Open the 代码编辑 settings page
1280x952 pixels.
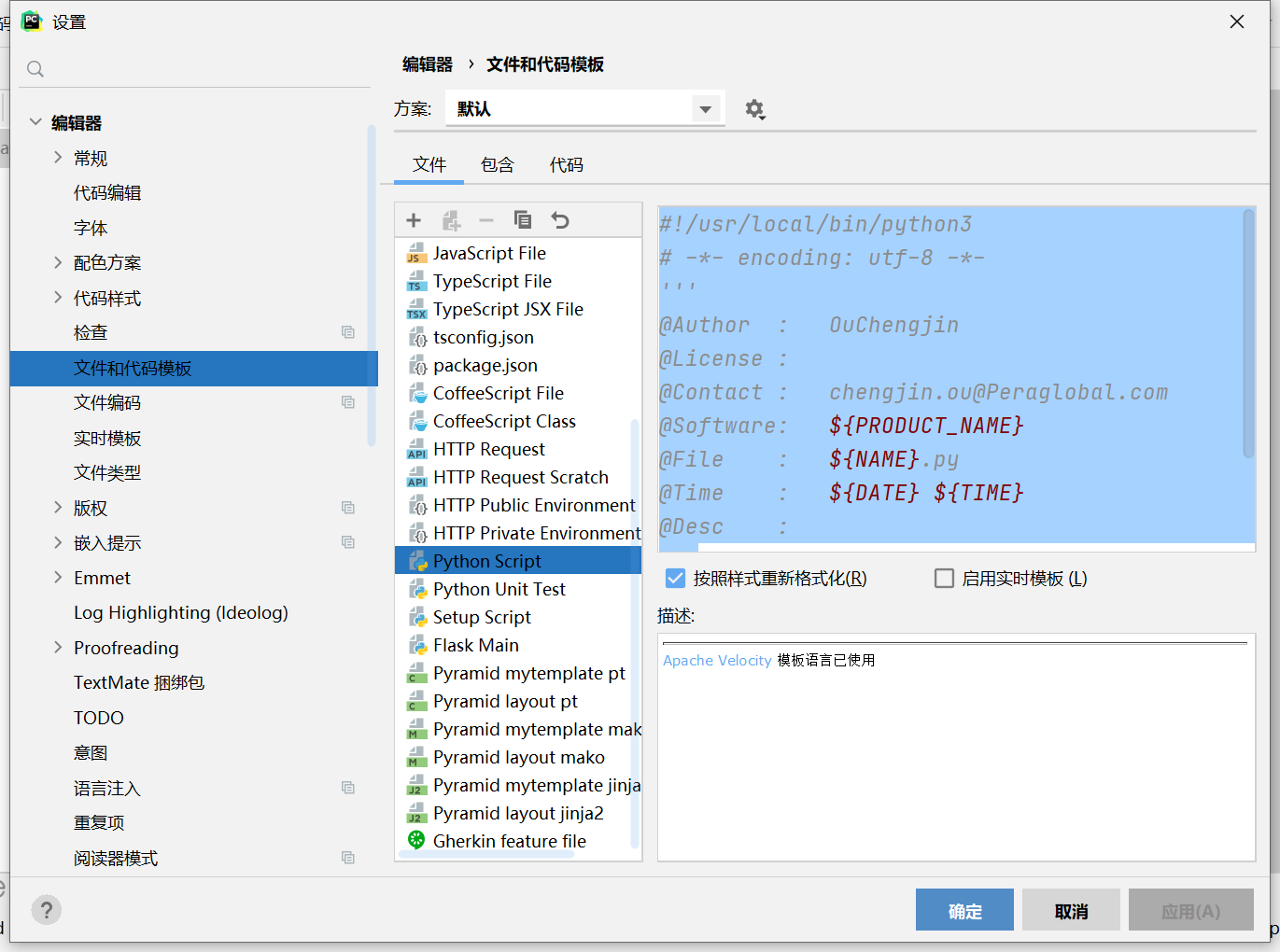107,193
